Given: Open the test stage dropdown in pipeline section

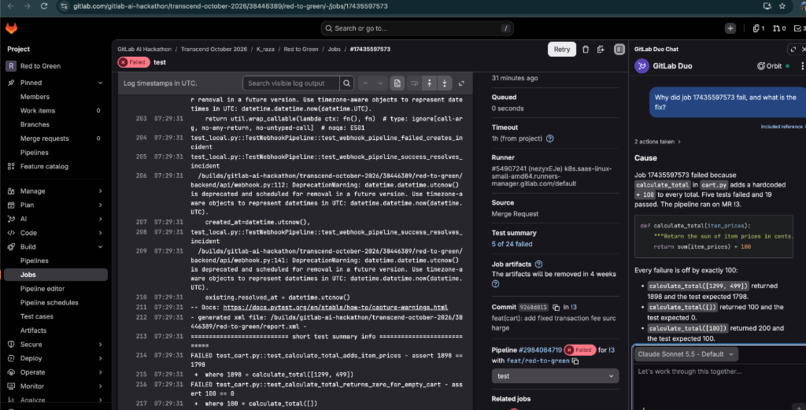Looking at the screenshot, I should tap(555, 376).
